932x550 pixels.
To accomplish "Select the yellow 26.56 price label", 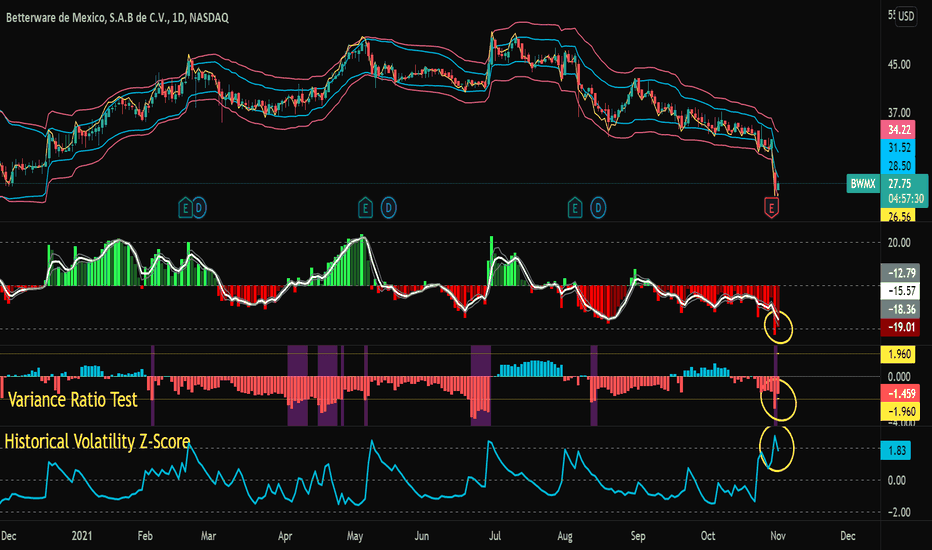I will pyautogui.click(x=898, y=215).
